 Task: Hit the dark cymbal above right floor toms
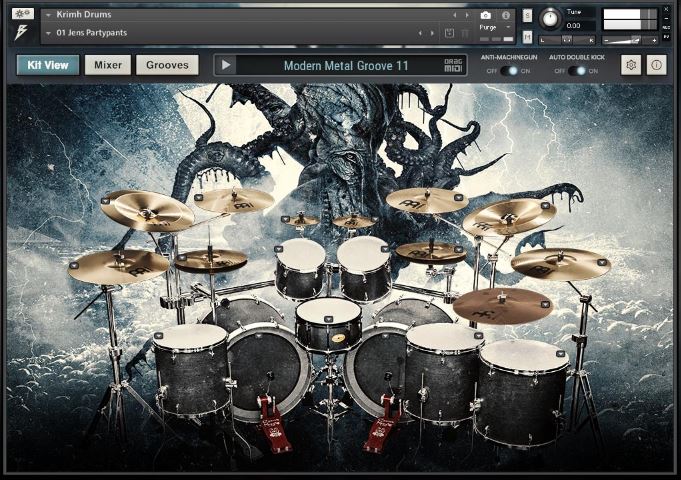coord(502,306)
